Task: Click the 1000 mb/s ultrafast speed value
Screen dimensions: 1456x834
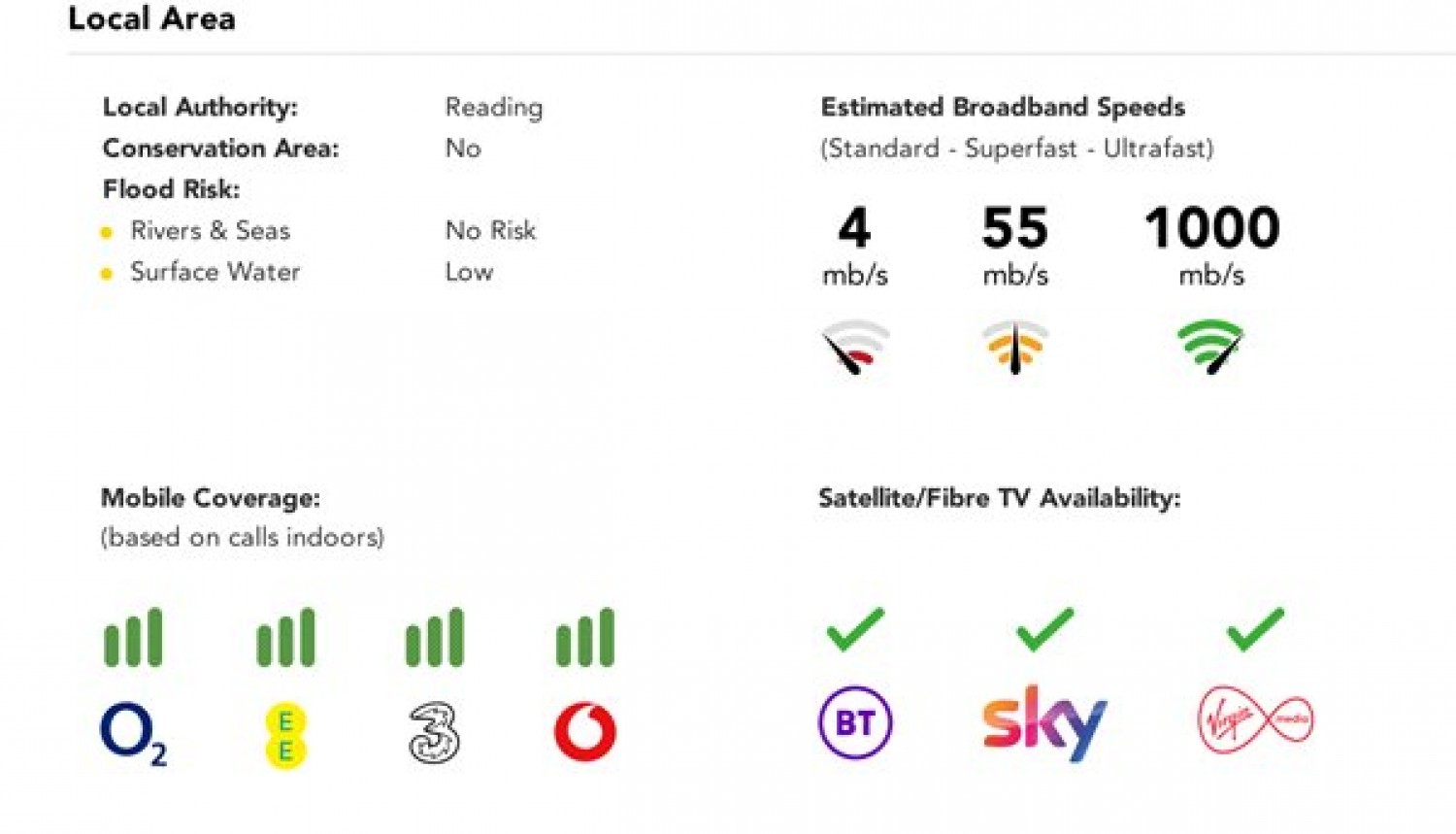Action: point(1211,229)
